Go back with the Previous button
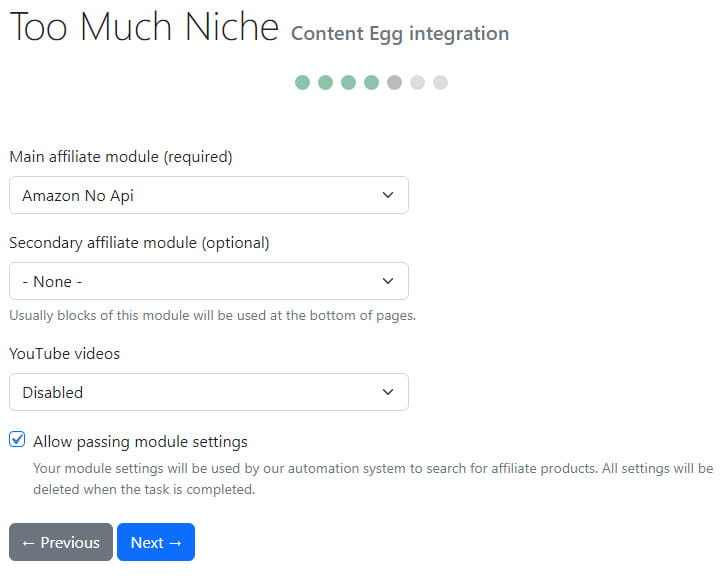 pyautogui.click(x=61, y=542)
